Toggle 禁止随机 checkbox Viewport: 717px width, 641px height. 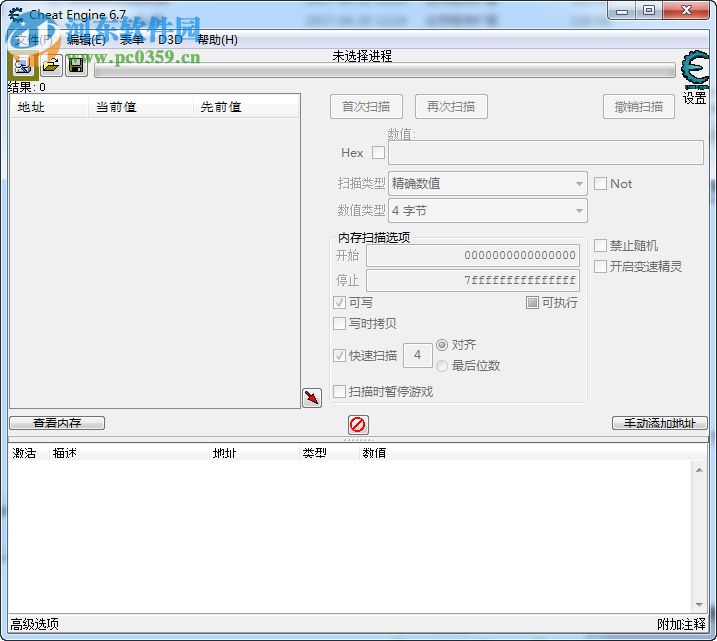tap(600, 246)
